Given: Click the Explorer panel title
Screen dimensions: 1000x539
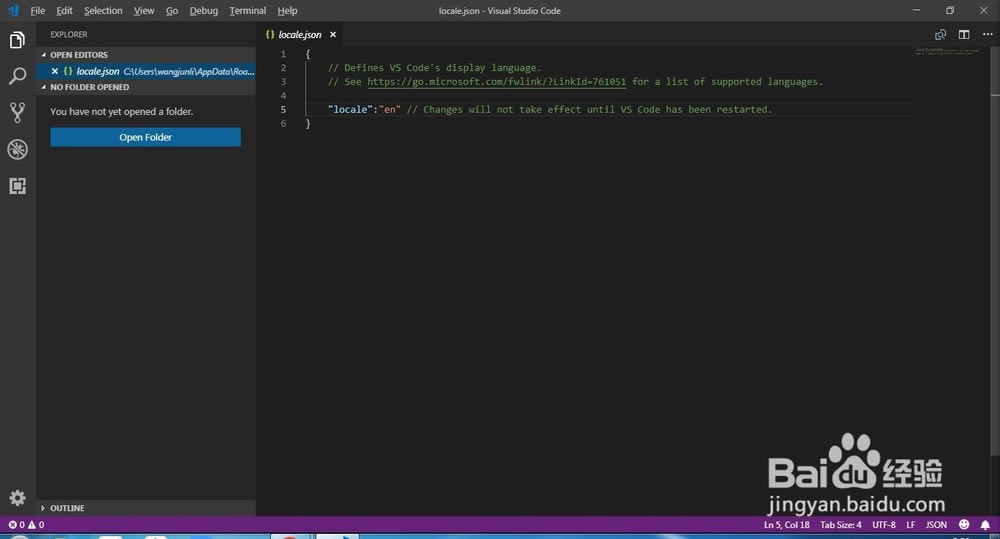Looking at the screenshot, I should [69, 34].
